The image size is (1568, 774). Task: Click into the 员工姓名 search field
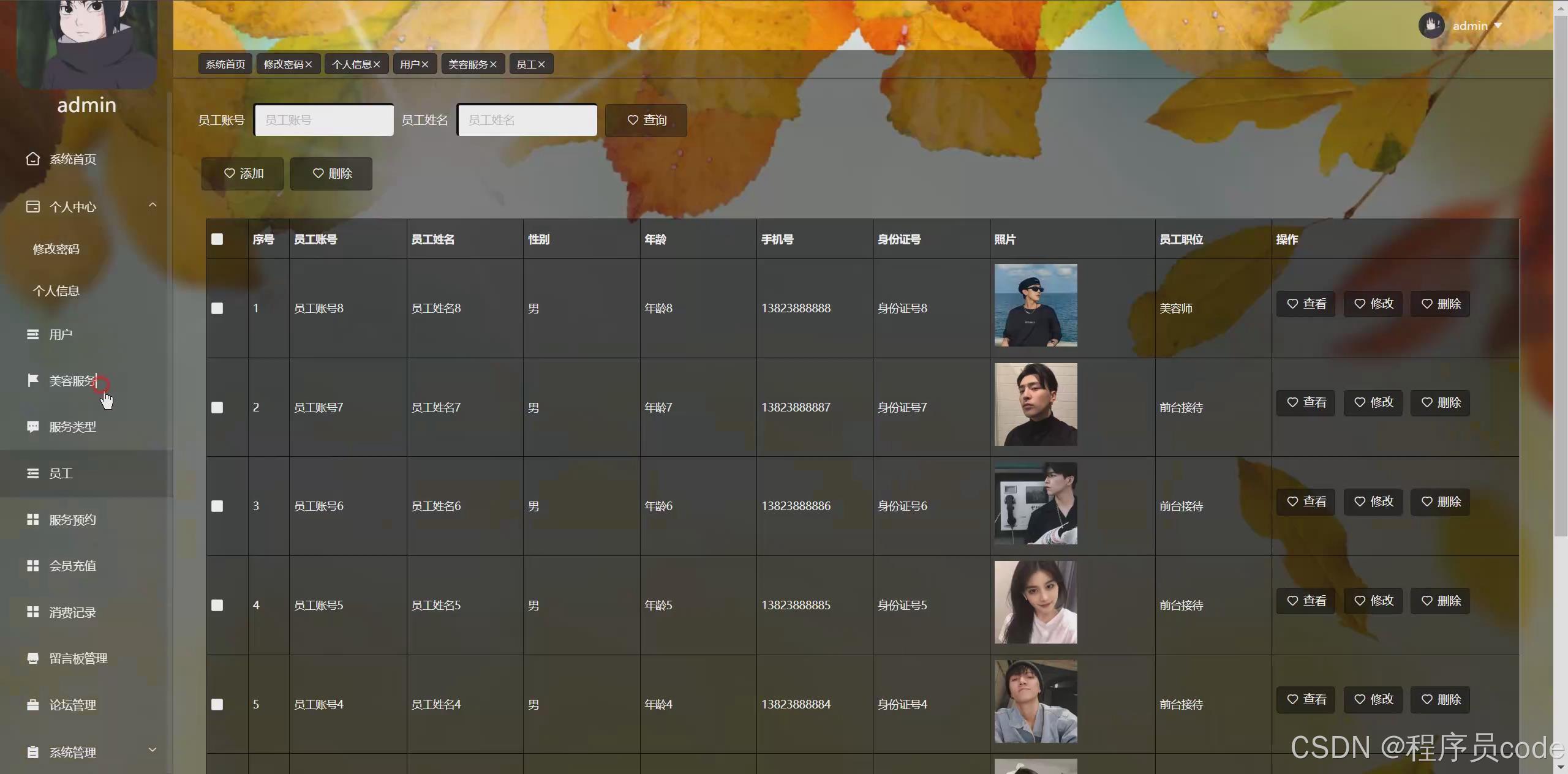coord(527,120)
